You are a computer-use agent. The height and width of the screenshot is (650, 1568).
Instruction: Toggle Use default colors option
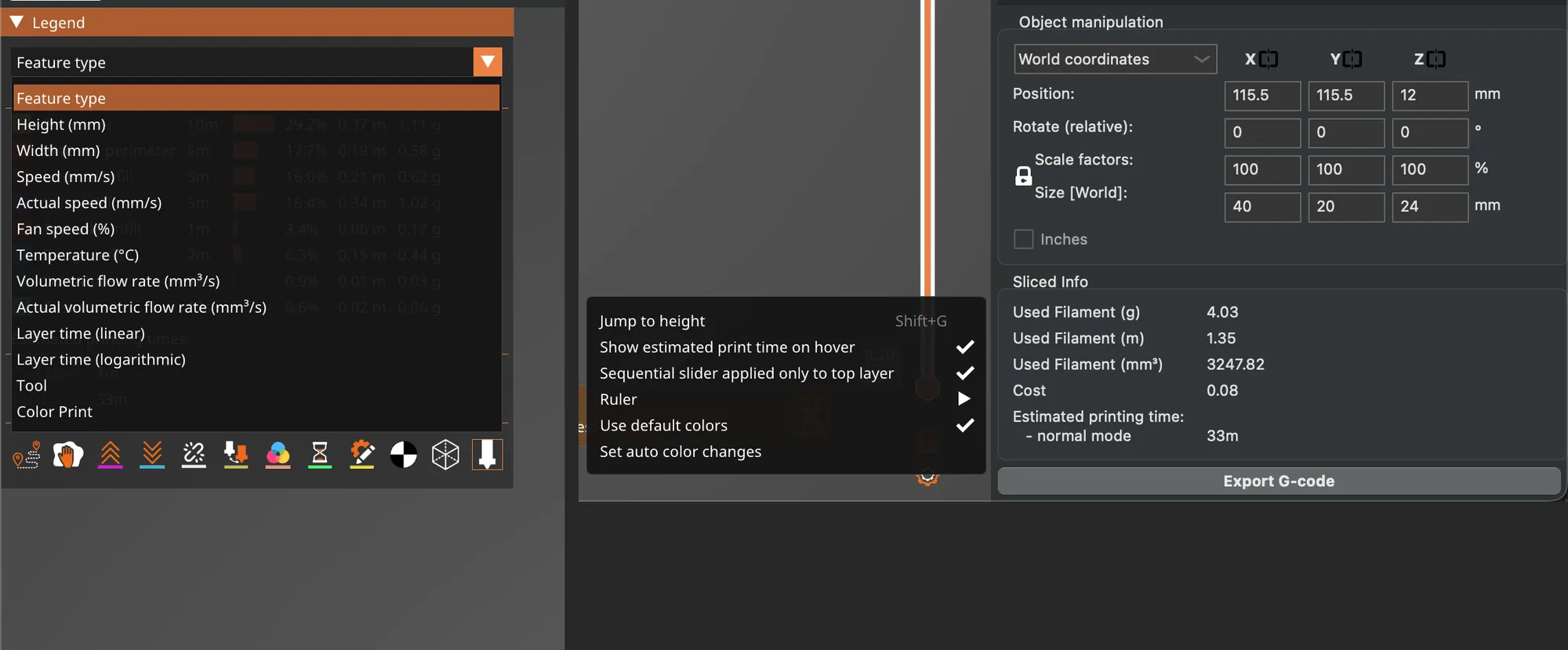786,426
